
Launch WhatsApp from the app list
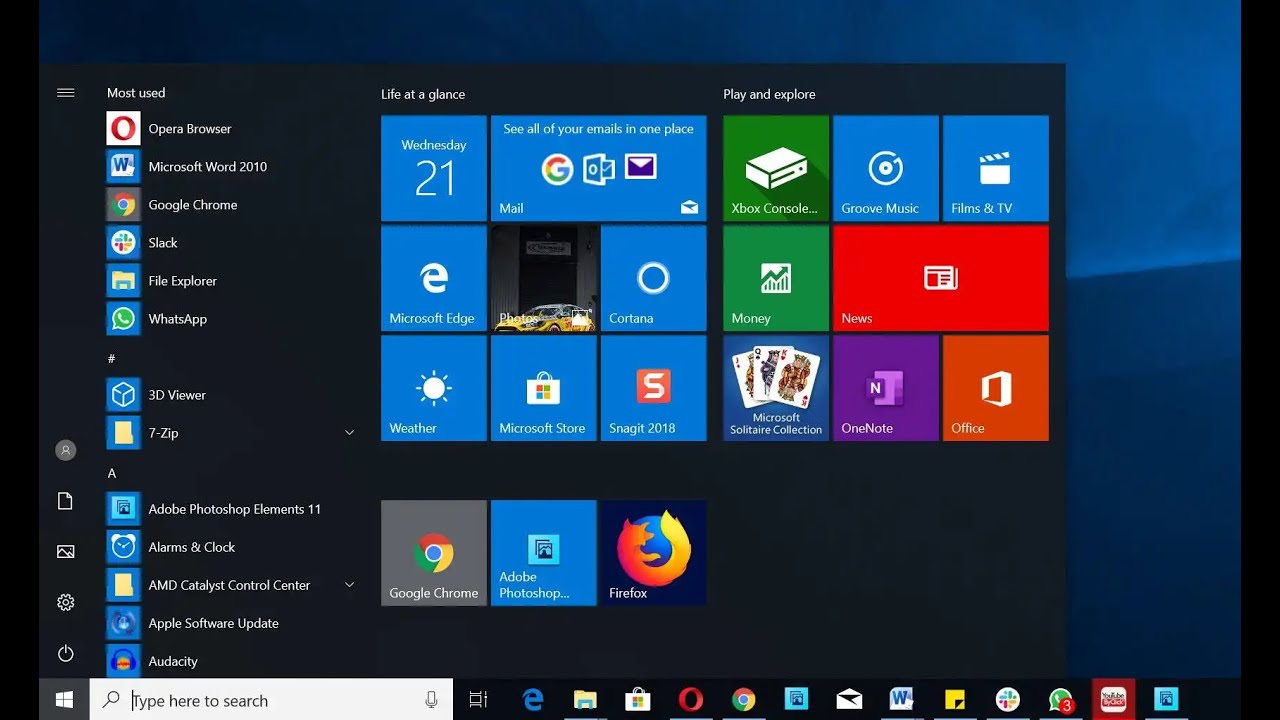232,319
